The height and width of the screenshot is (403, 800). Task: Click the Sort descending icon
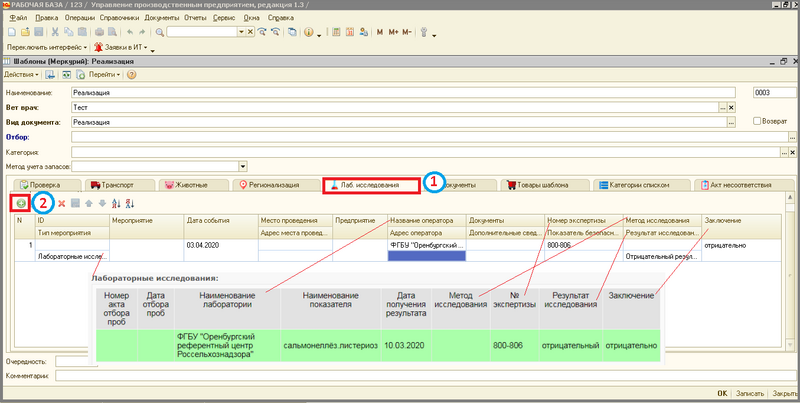130,204
